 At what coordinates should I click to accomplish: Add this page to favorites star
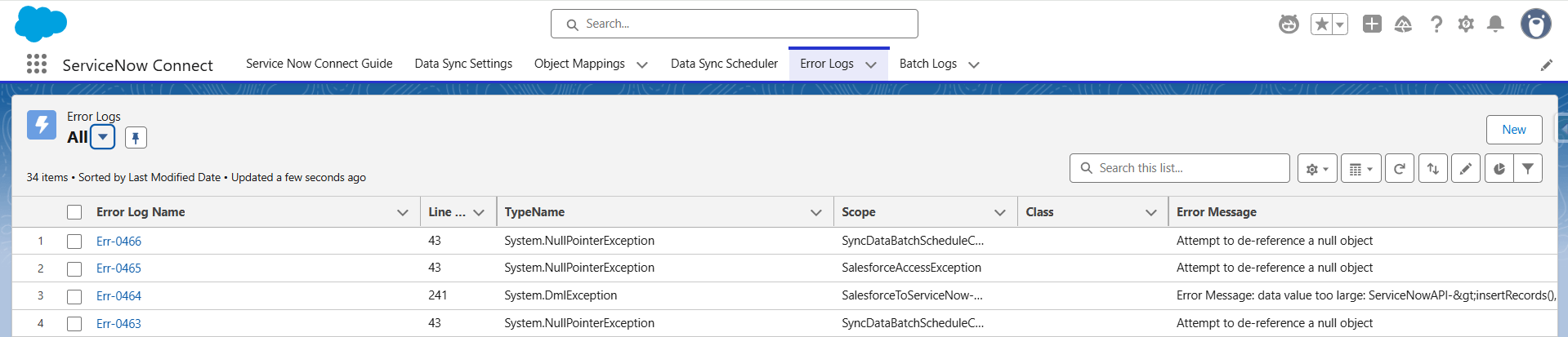point(1321,24)
